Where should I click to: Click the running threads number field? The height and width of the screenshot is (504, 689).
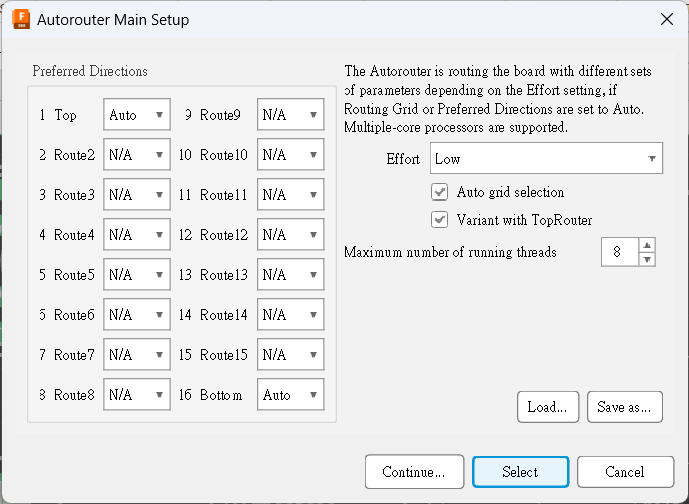[618, 253]
